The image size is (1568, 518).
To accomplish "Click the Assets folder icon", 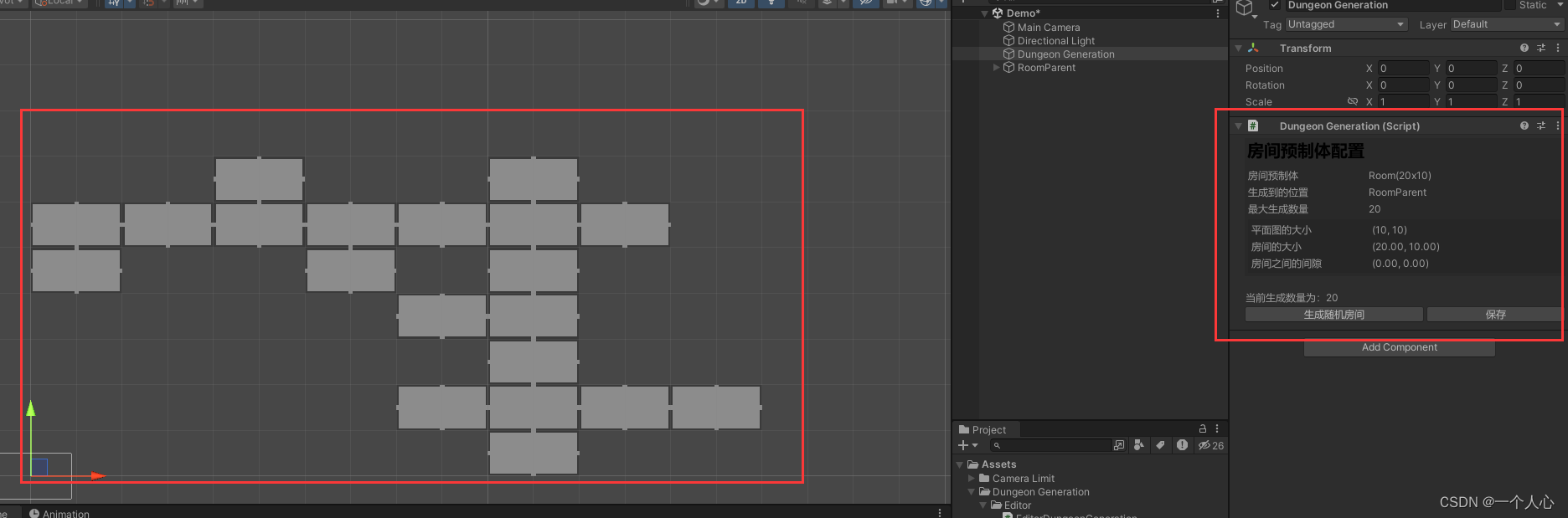I will coord(973,464).
